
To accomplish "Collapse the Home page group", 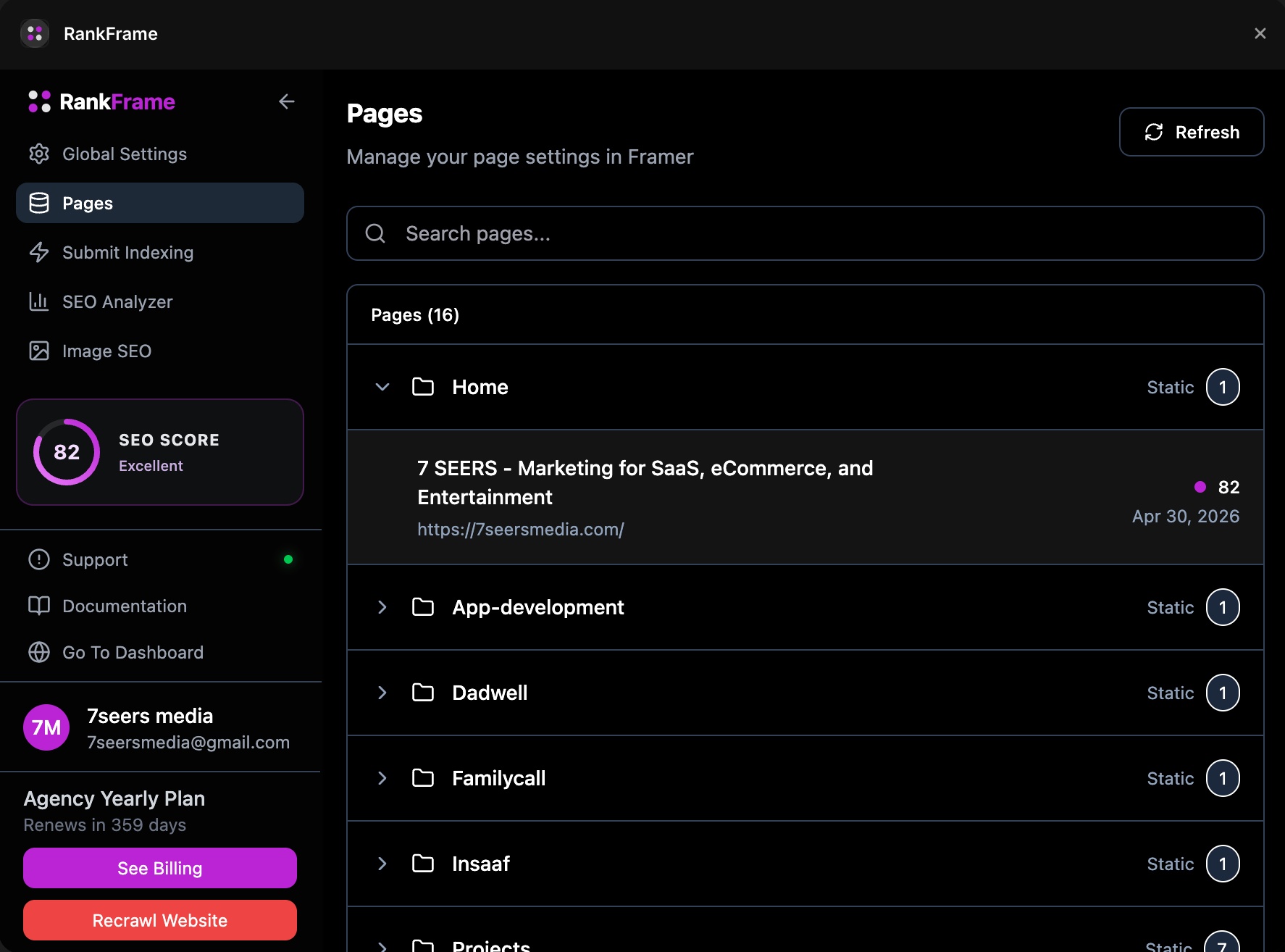I will point(382,387).
